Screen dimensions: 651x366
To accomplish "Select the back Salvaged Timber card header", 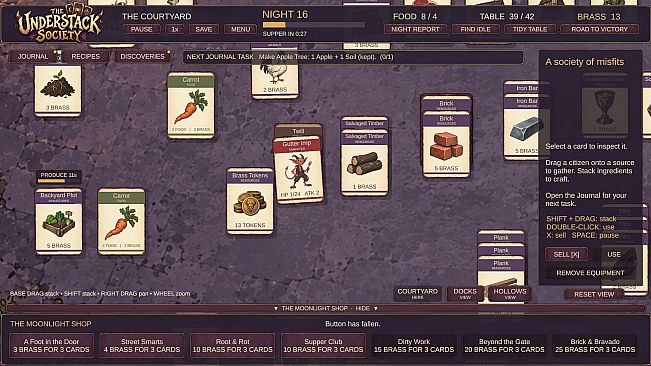I will coord(364,124).
